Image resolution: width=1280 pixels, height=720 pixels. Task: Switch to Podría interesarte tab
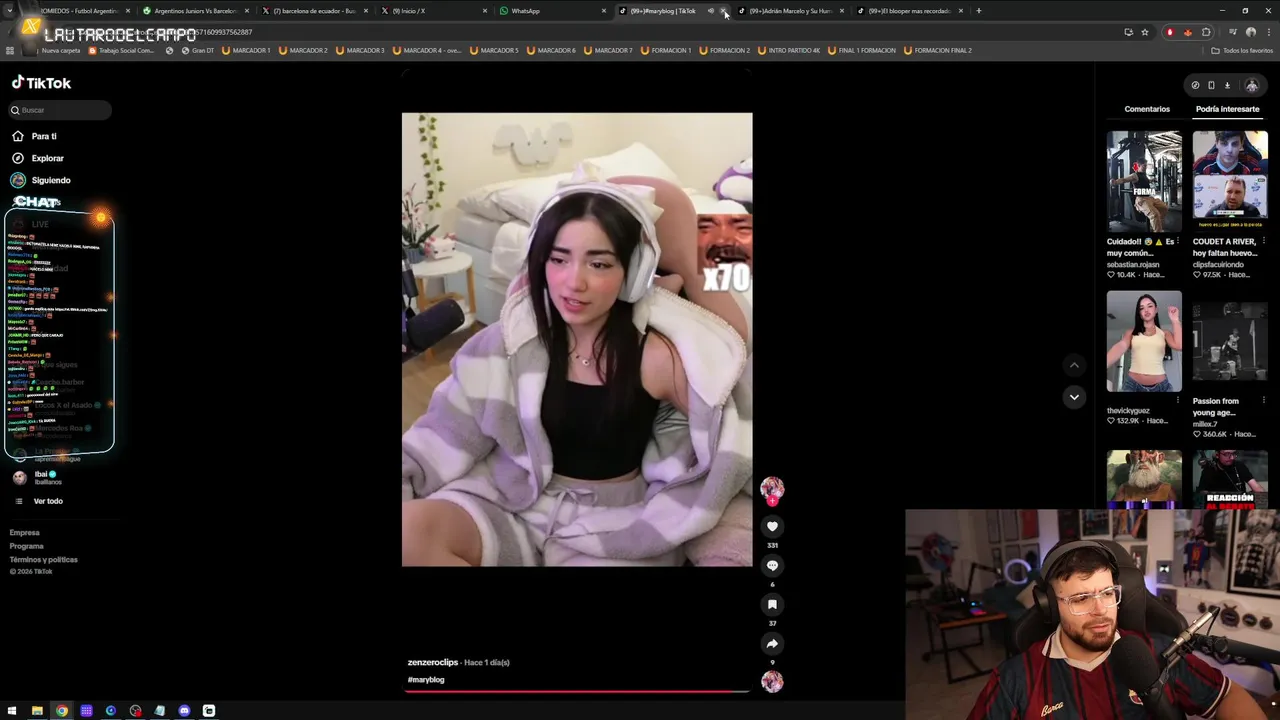coord(1227,109)
